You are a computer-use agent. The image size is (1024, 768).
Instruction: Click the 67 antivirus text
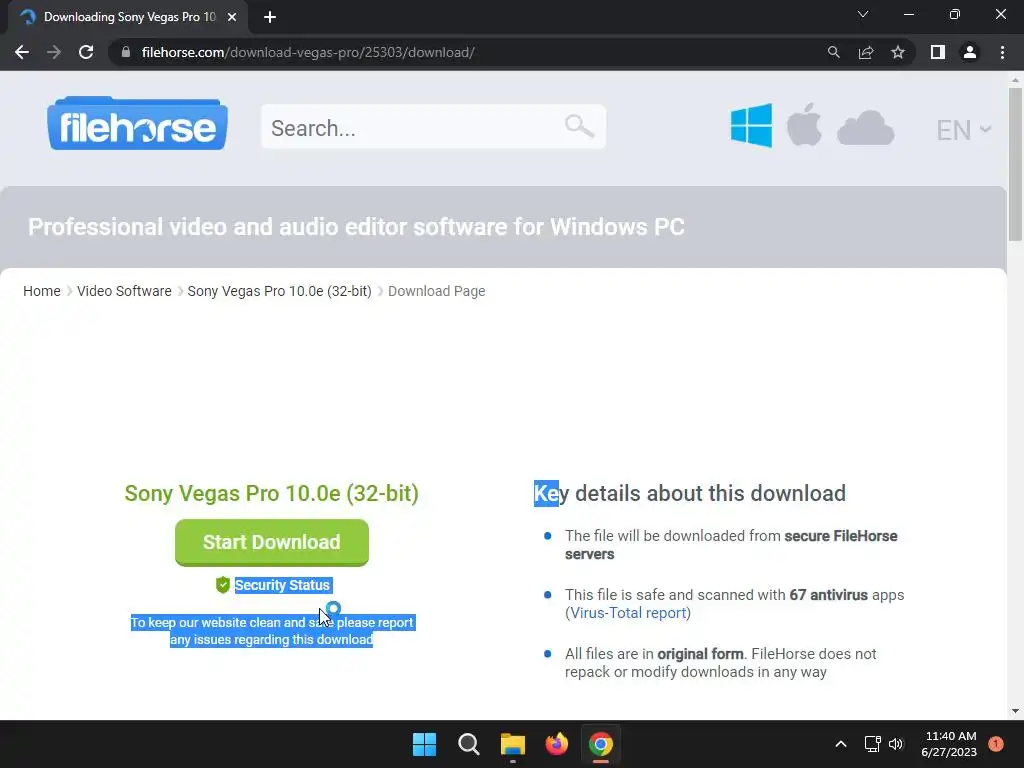tap(828, 595)
